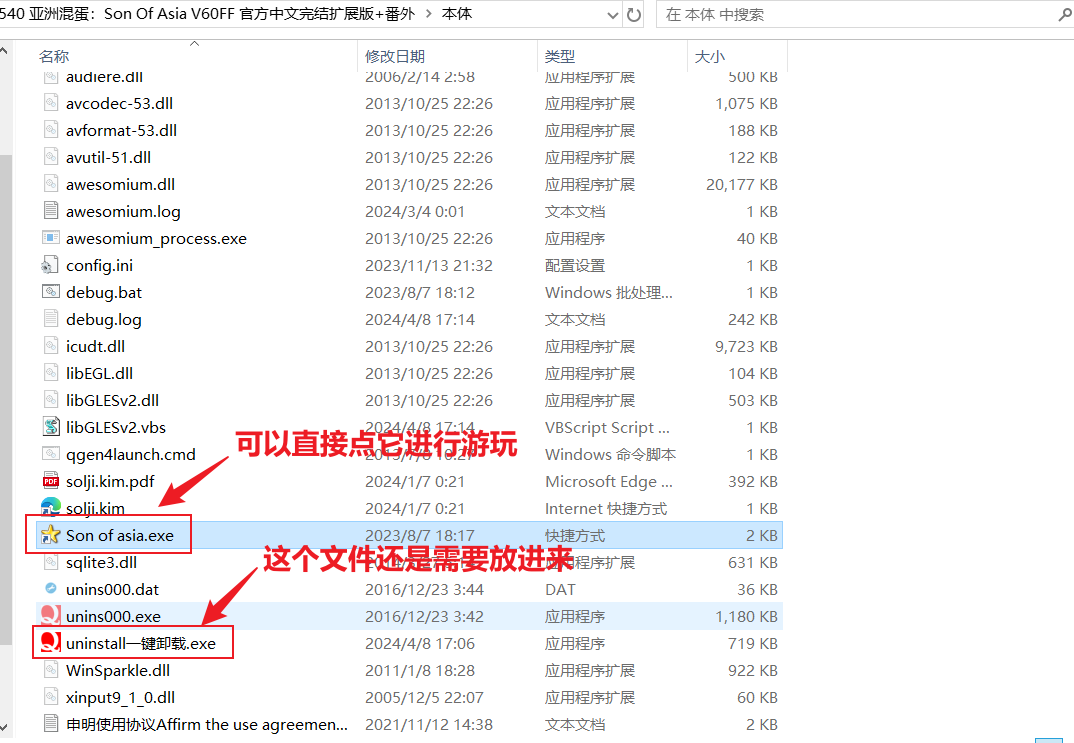Click the libGLESv2.dll file icon
The image size is (1074, 743).
[51, 401]
